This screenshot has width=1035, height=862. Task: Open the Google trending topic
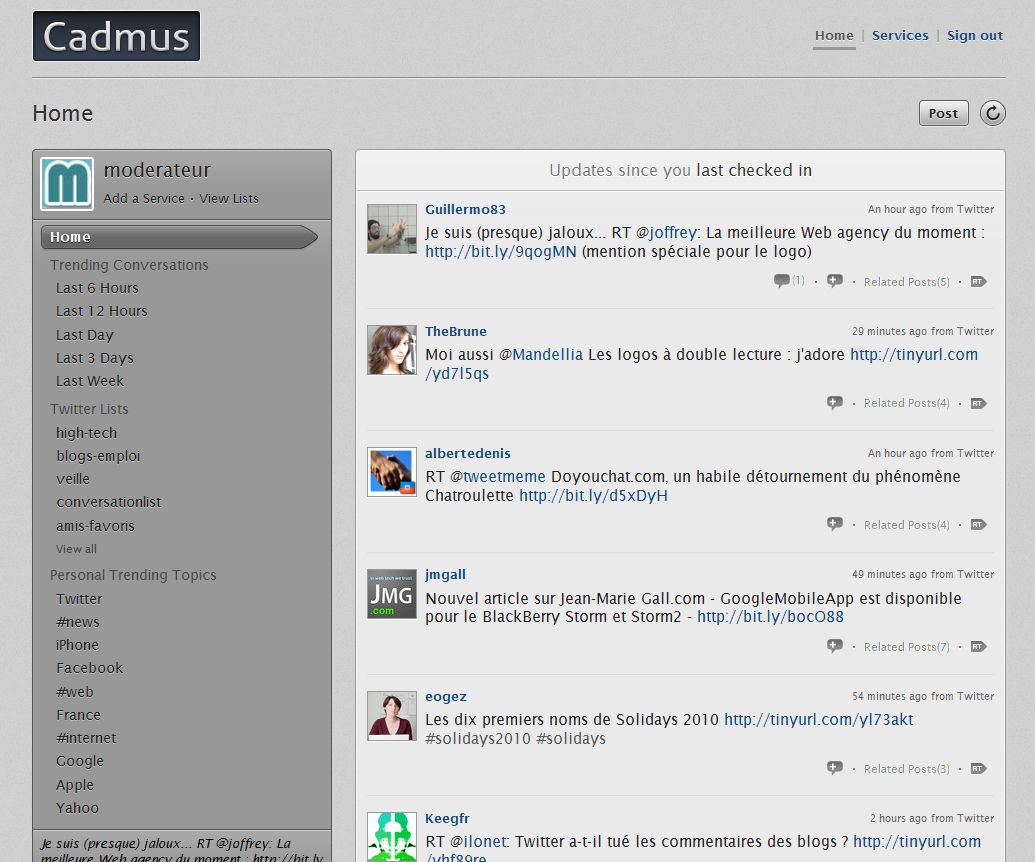tap(80, 761)
